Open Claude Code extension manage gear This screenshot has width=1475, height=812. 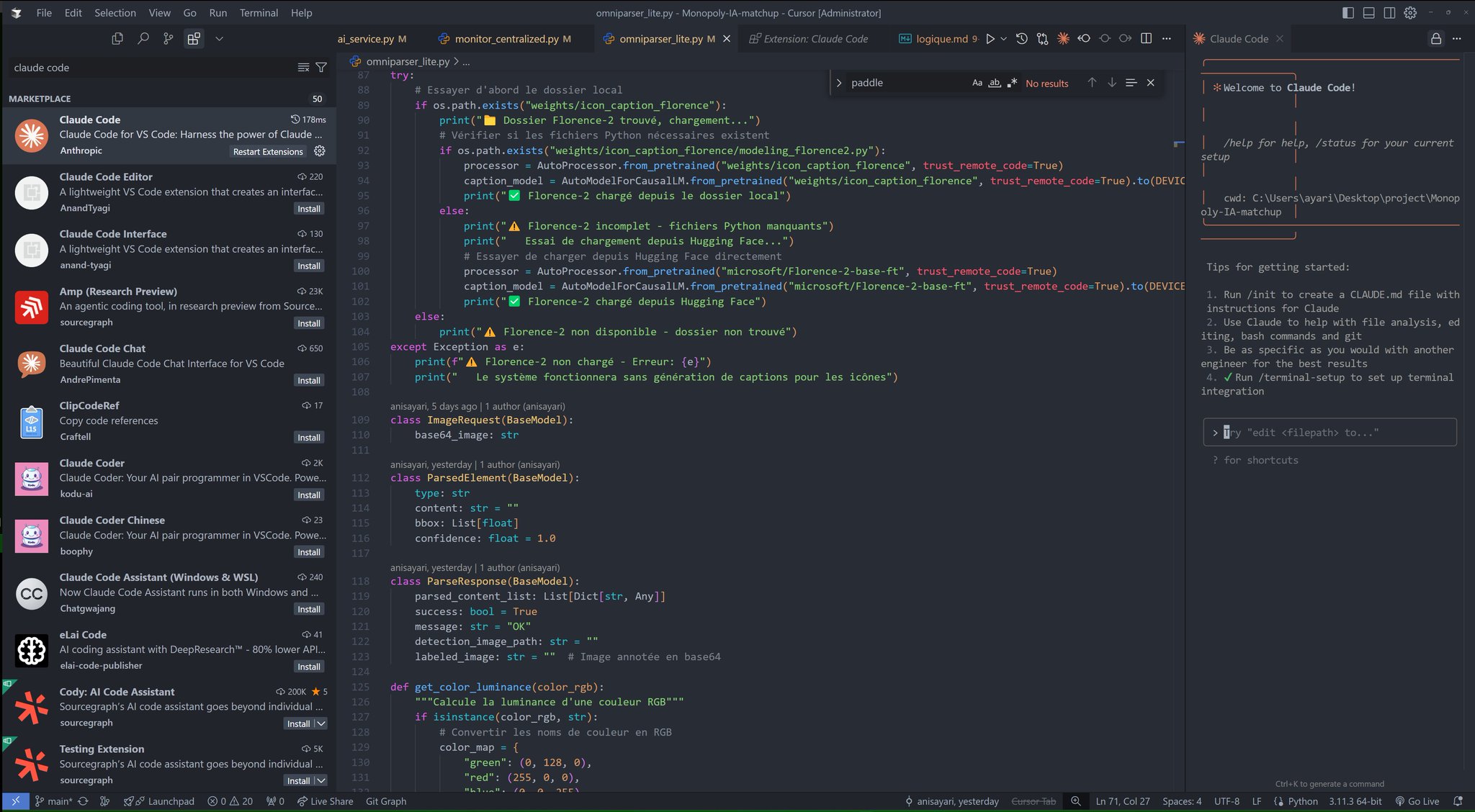click(x=320, y=151)
